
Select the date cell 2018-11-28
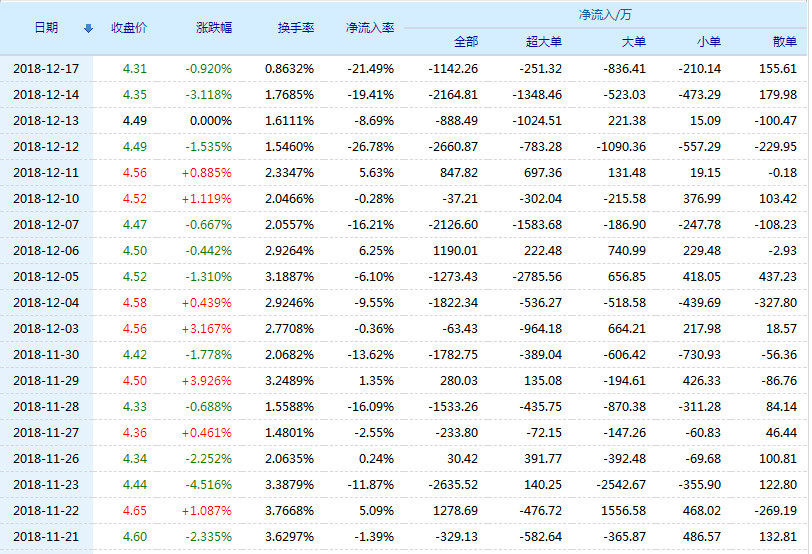coord(46,406)
